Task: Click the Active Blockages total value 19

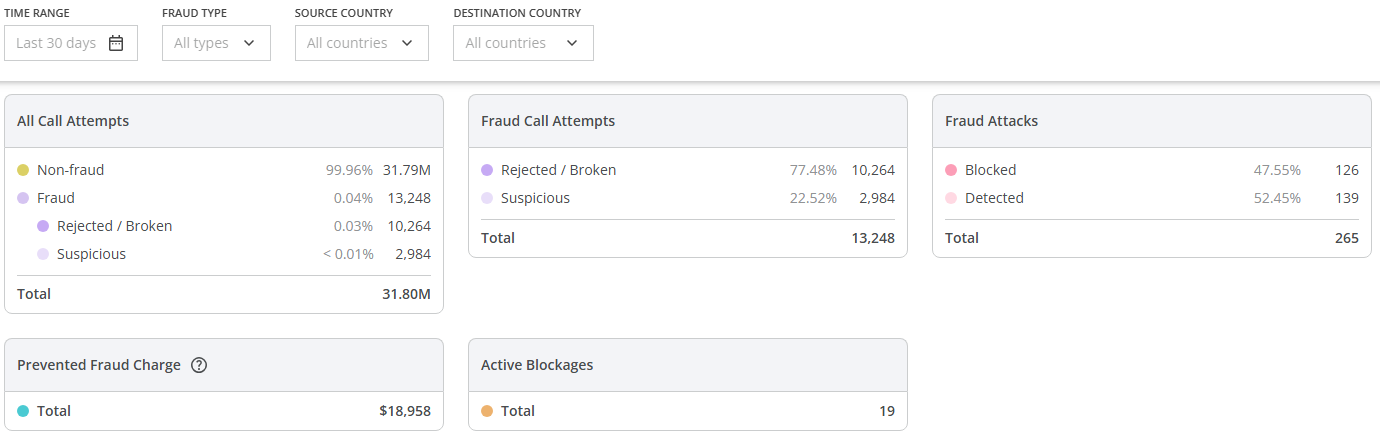Action: [886, 411]
